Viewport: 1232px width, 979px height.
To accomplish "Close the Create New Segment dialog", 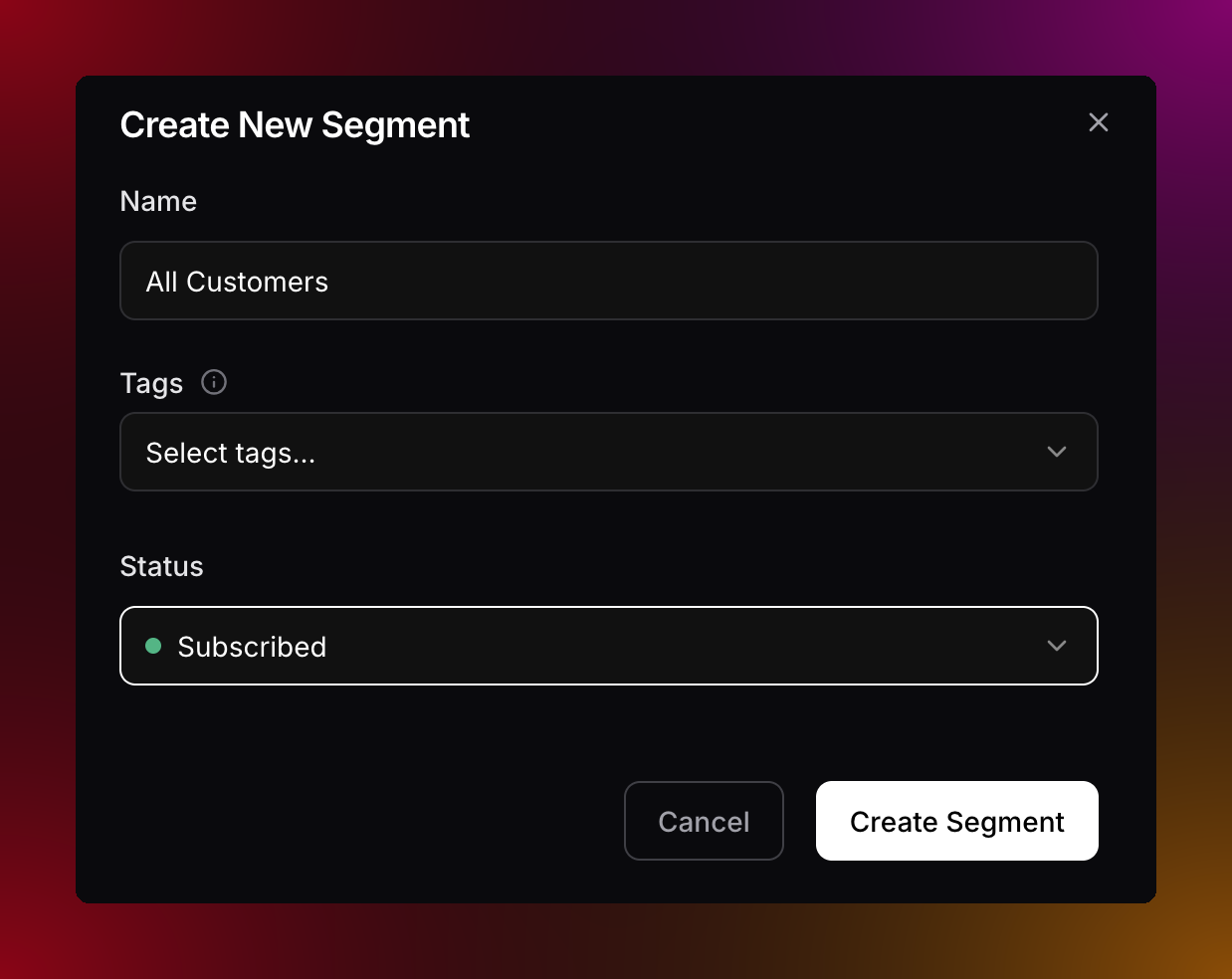I will tap(1099, 122).
